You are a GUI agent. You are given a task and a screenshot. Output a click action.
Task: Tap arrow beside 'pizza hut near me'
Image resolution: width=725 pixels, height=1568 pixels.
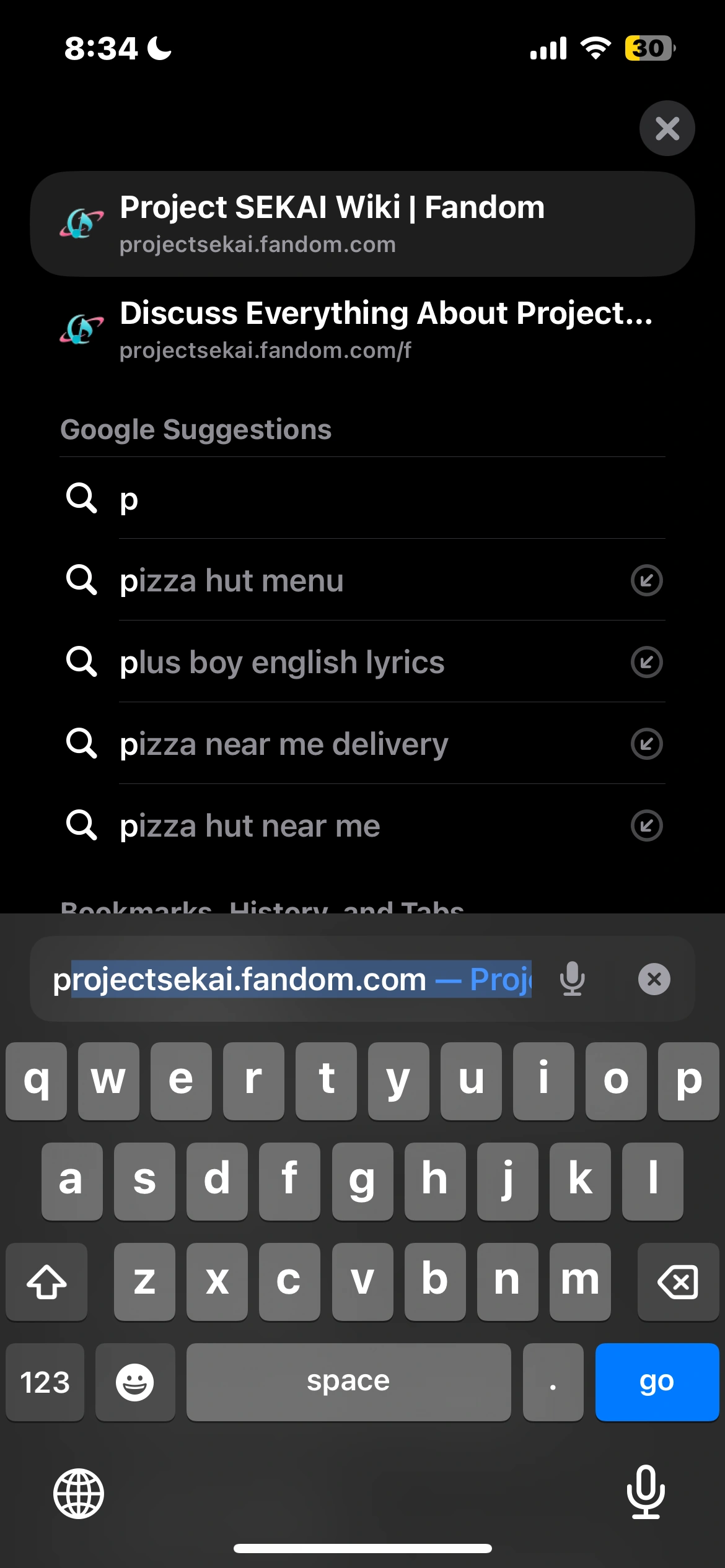(x=646, y=825)
